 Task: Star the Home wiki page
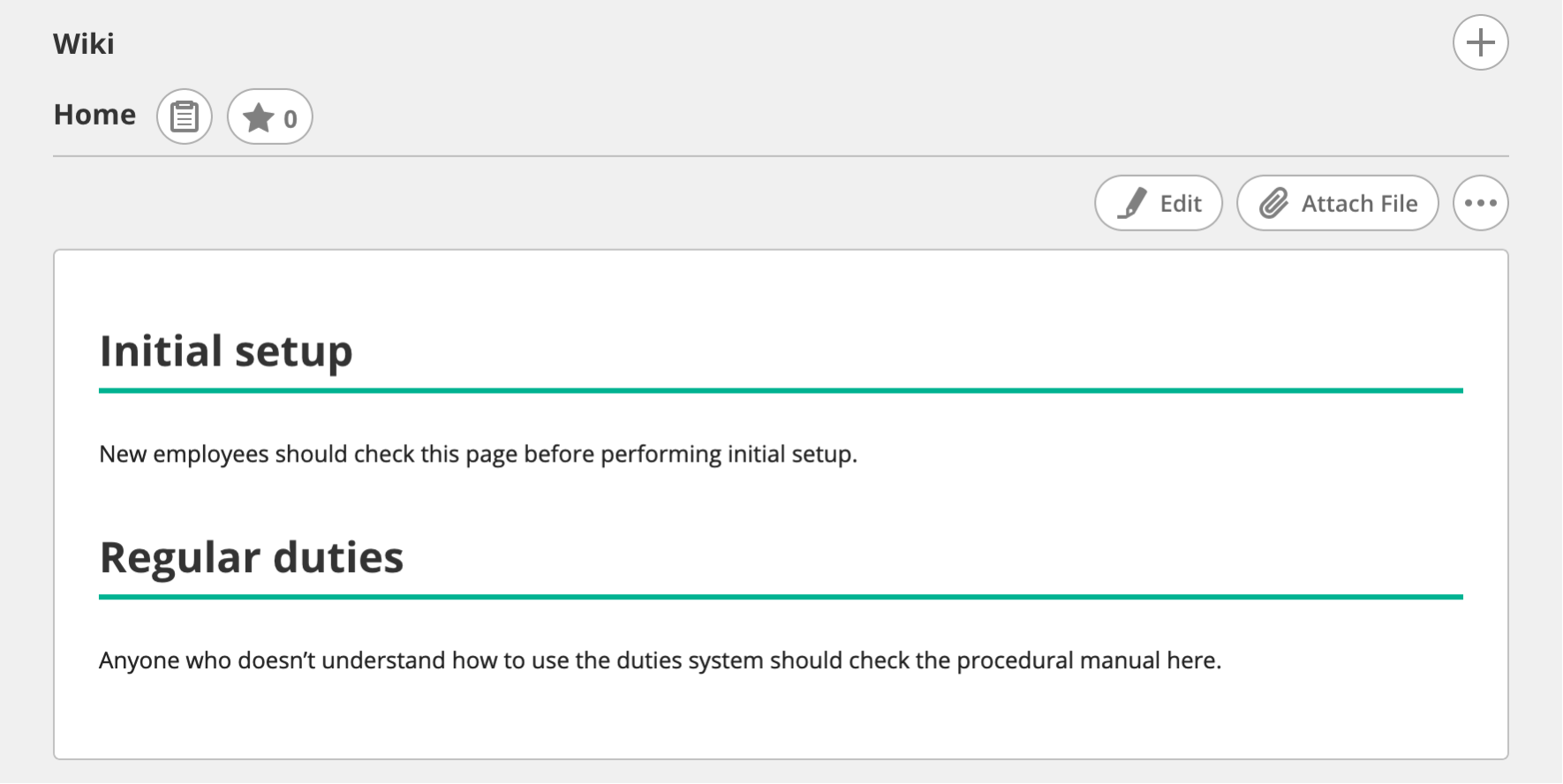[x=259, y=117]
